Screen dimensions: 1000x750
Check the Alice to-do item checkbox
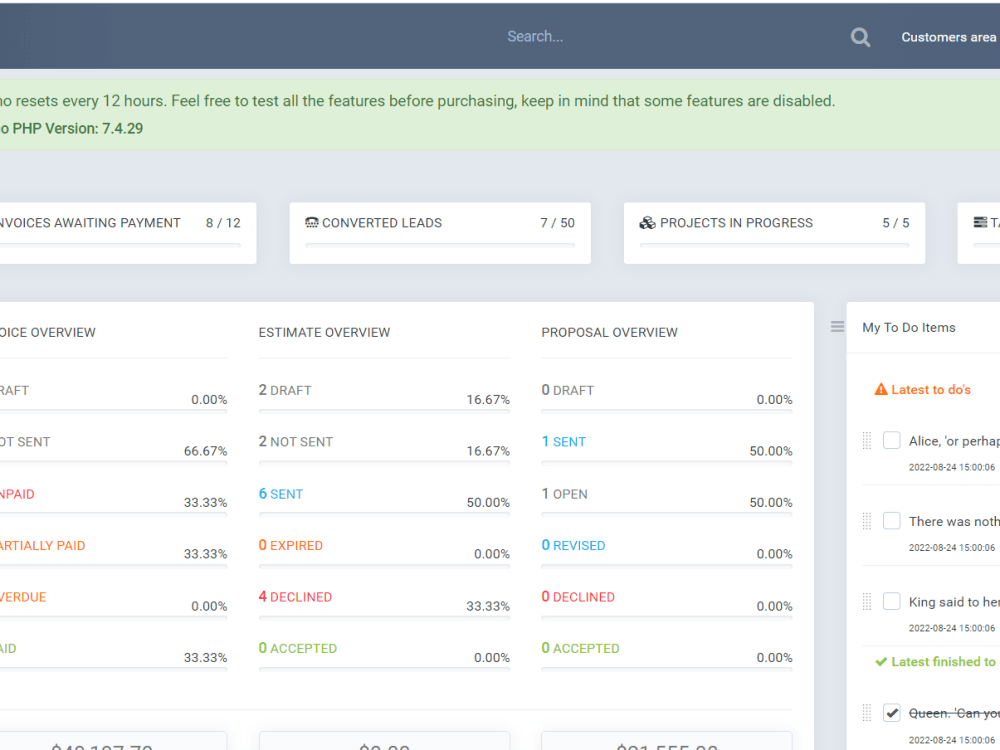891,440
